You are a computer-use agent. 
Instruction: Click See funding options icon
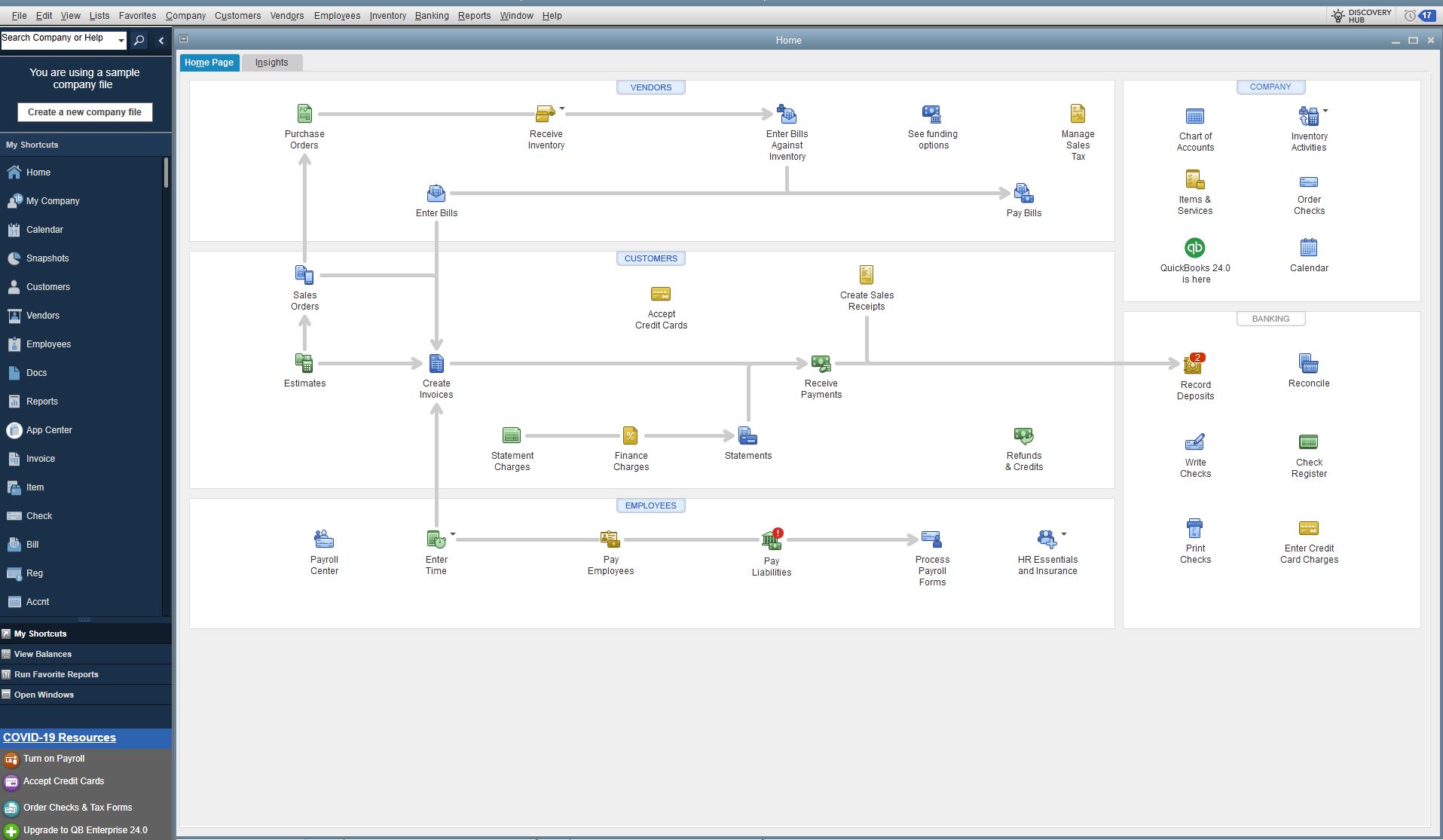pyautogui.click(x=932, y=114)
